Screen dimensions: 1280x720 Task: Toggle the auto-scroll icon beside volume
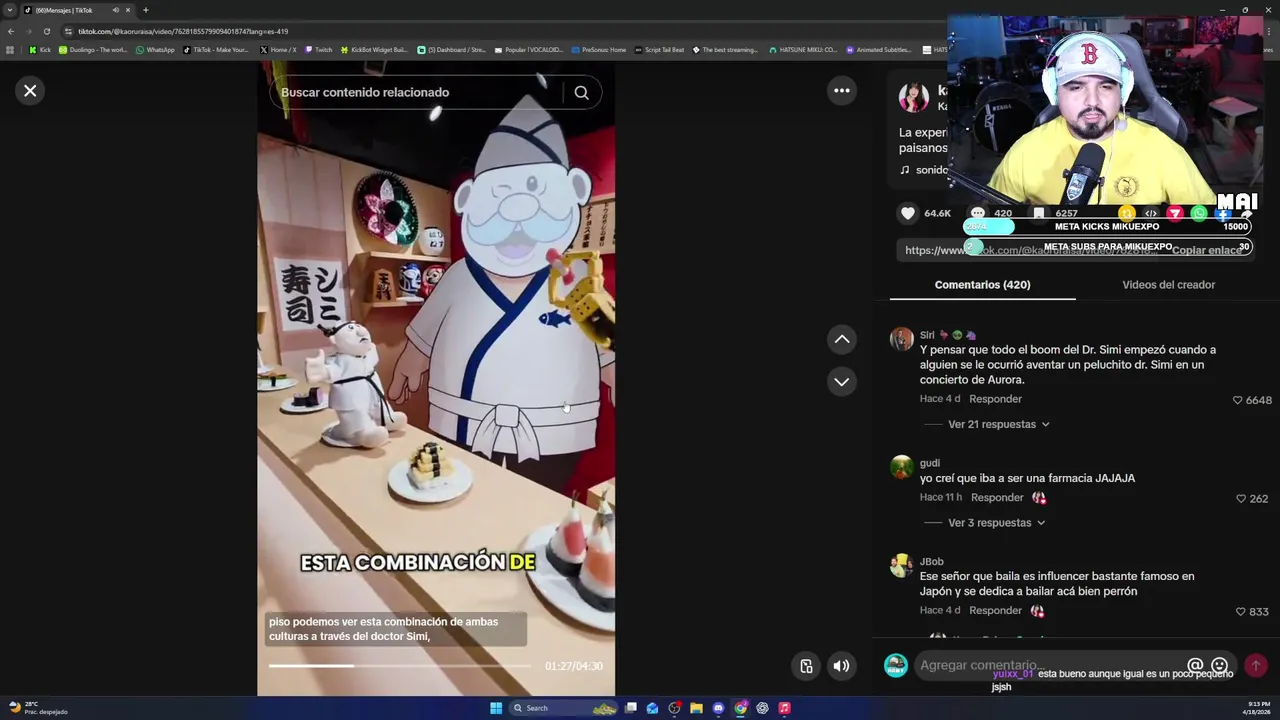click(x=806, y=666)
